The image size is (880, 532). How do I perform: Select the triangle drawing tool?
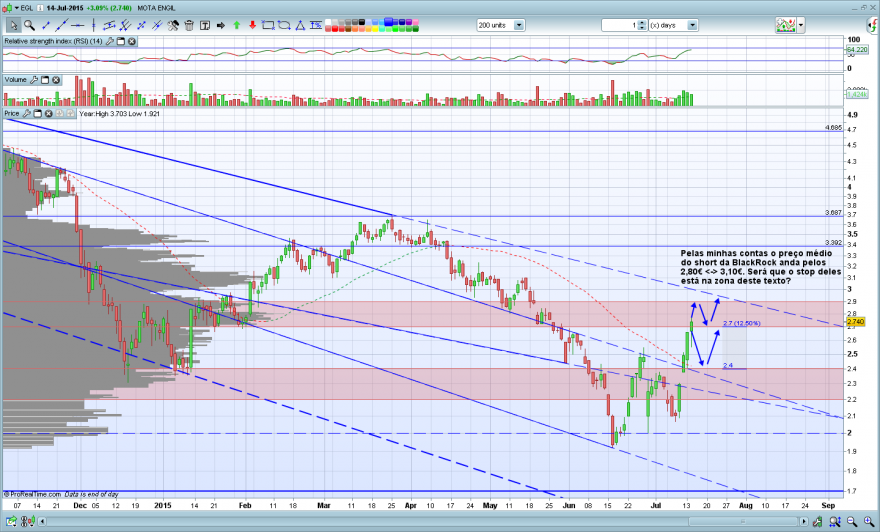coord(300,25)
